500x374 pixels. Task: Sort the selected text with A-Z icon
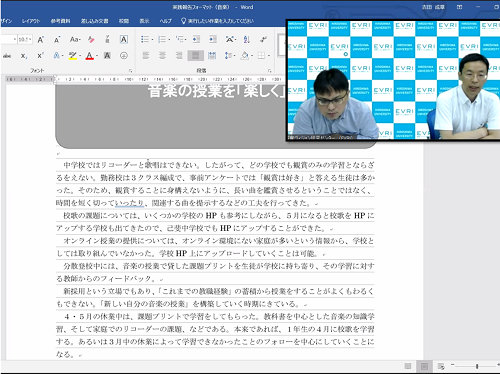247,39
